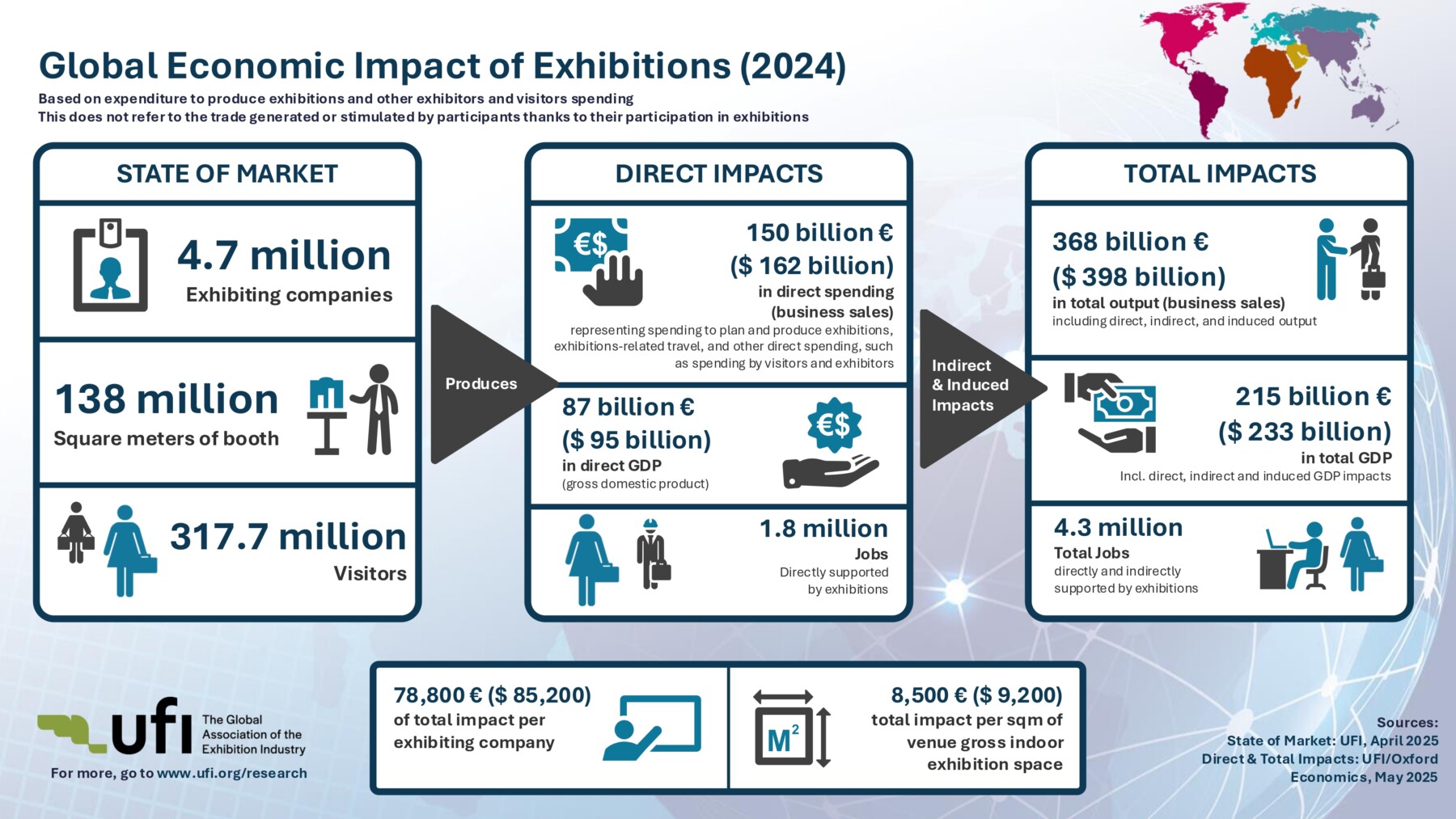
Task: Select the DIRECT IMPACTS header
Action: (719, 174)
